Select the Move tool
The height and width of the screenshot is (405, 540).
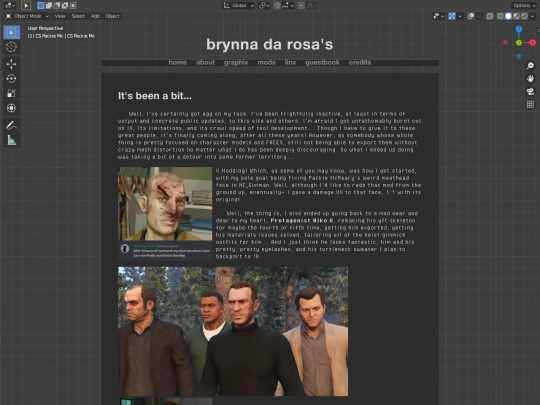coord(11,64)
